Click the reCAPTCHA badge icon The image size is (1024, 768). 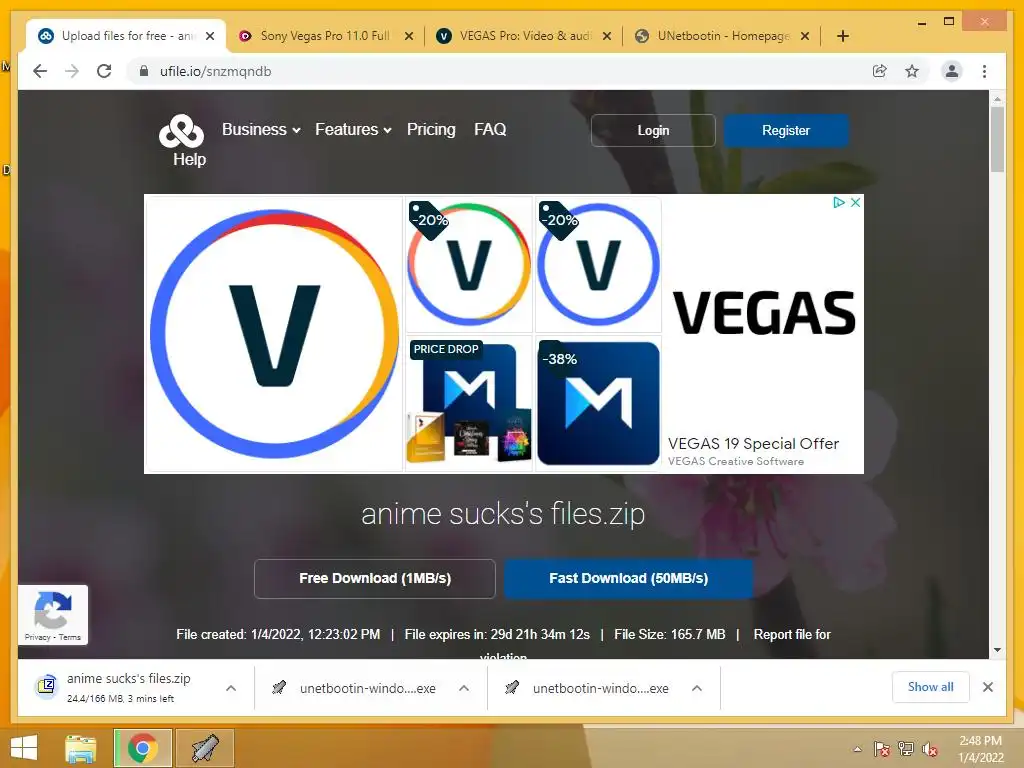(x=52, y=610)
